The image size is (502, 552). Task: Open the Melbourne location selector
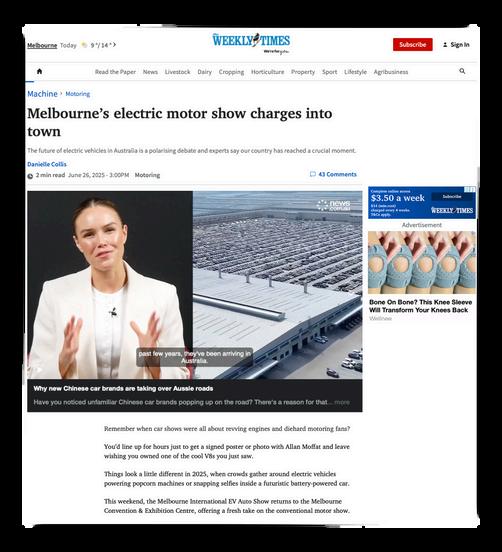[x=42, y=45]
